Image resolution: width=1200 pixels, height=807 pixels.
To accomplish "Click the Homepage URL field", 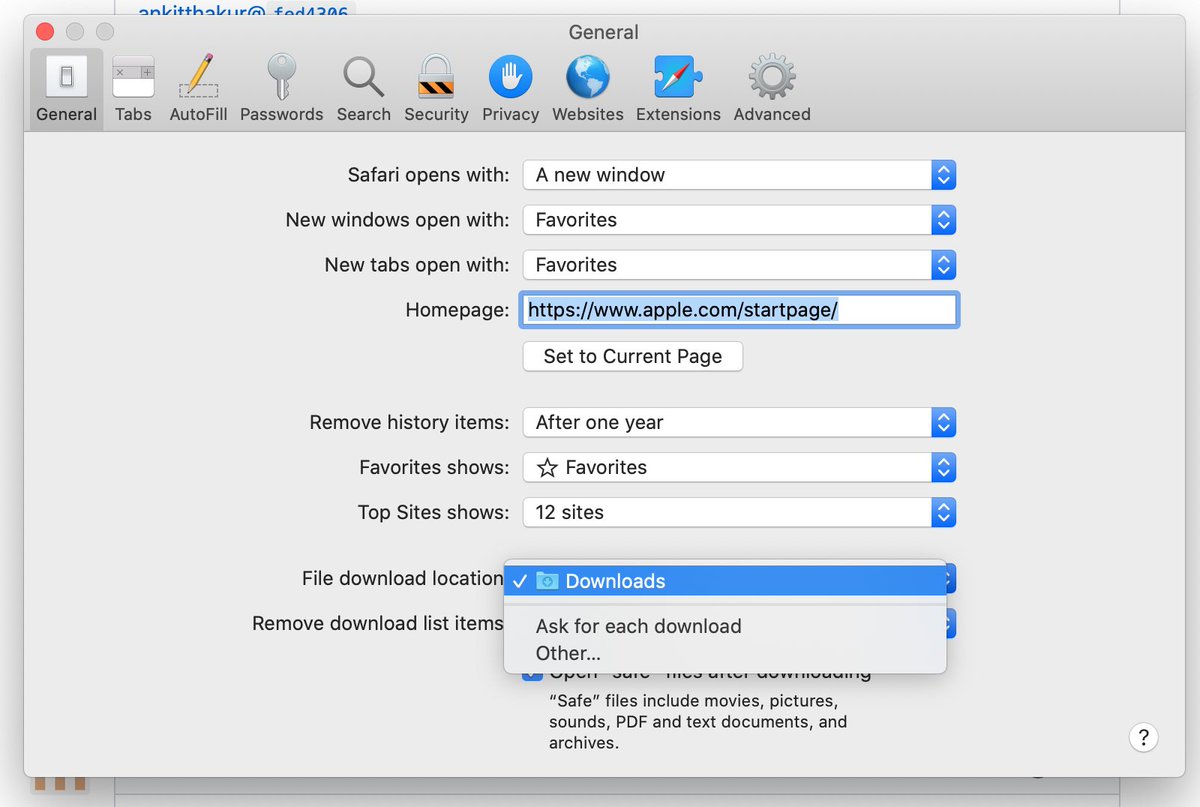I will (740, 310).
